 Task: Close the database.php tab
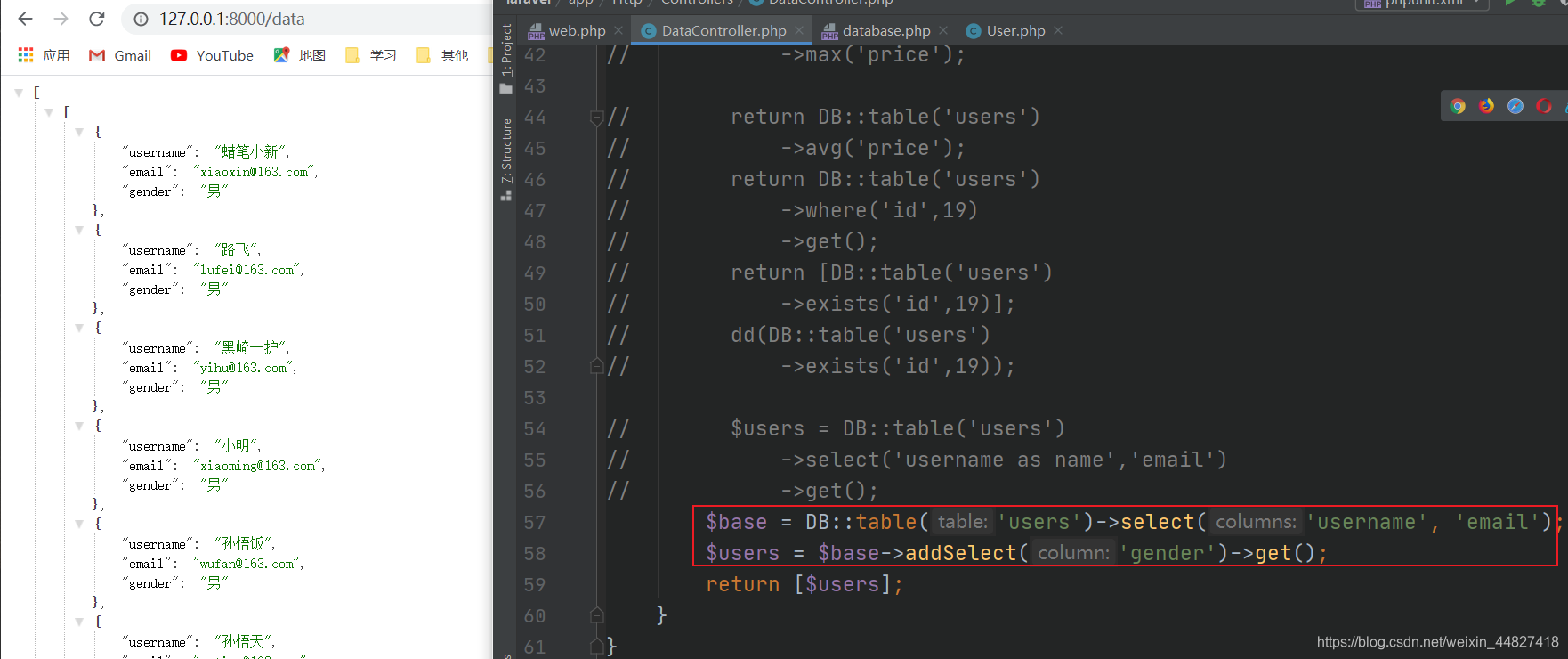tap(943, 30)
